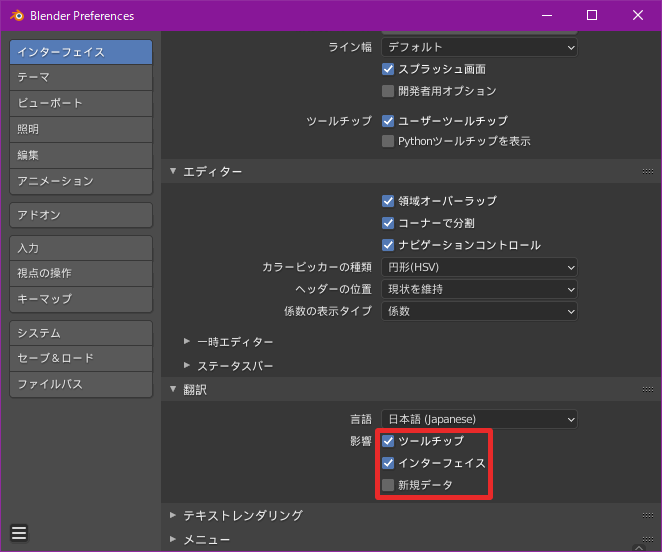Open the 言語 language dropdown
The height and width of the screenshot is (552, 662).
[479, 419]
